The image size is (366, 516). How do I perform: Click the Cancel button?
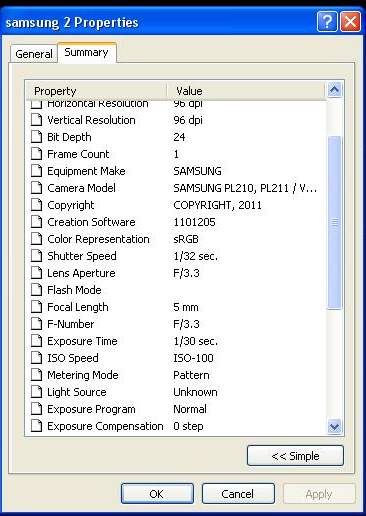238,494
